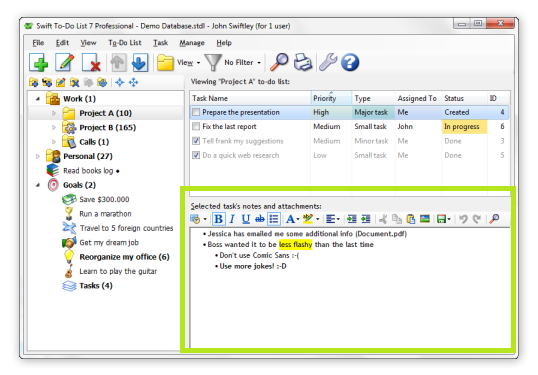This screenshot has width=538, height=375.
Task: Collapse the Work tree node
Action: [x=38, y=99]
